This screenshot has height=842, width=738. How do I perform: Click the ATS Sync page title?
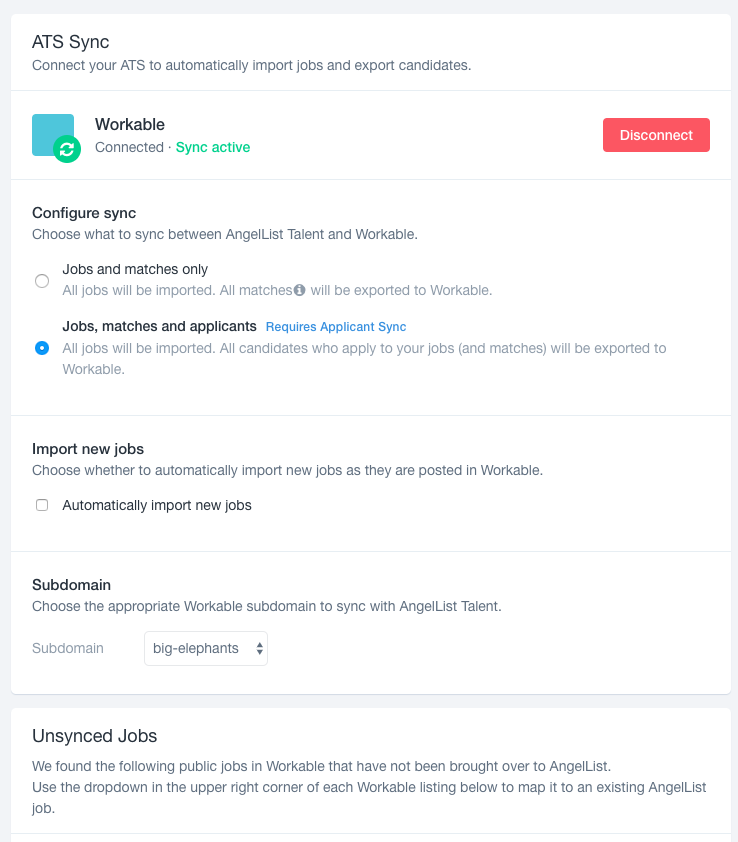[x=70, y=41]
